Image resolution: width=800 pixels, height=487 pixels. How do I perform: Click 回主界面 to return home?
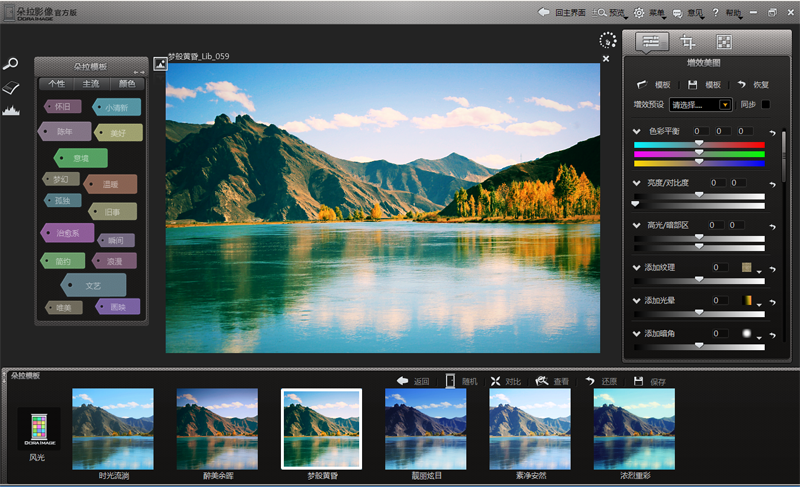(x=562, y=12)
